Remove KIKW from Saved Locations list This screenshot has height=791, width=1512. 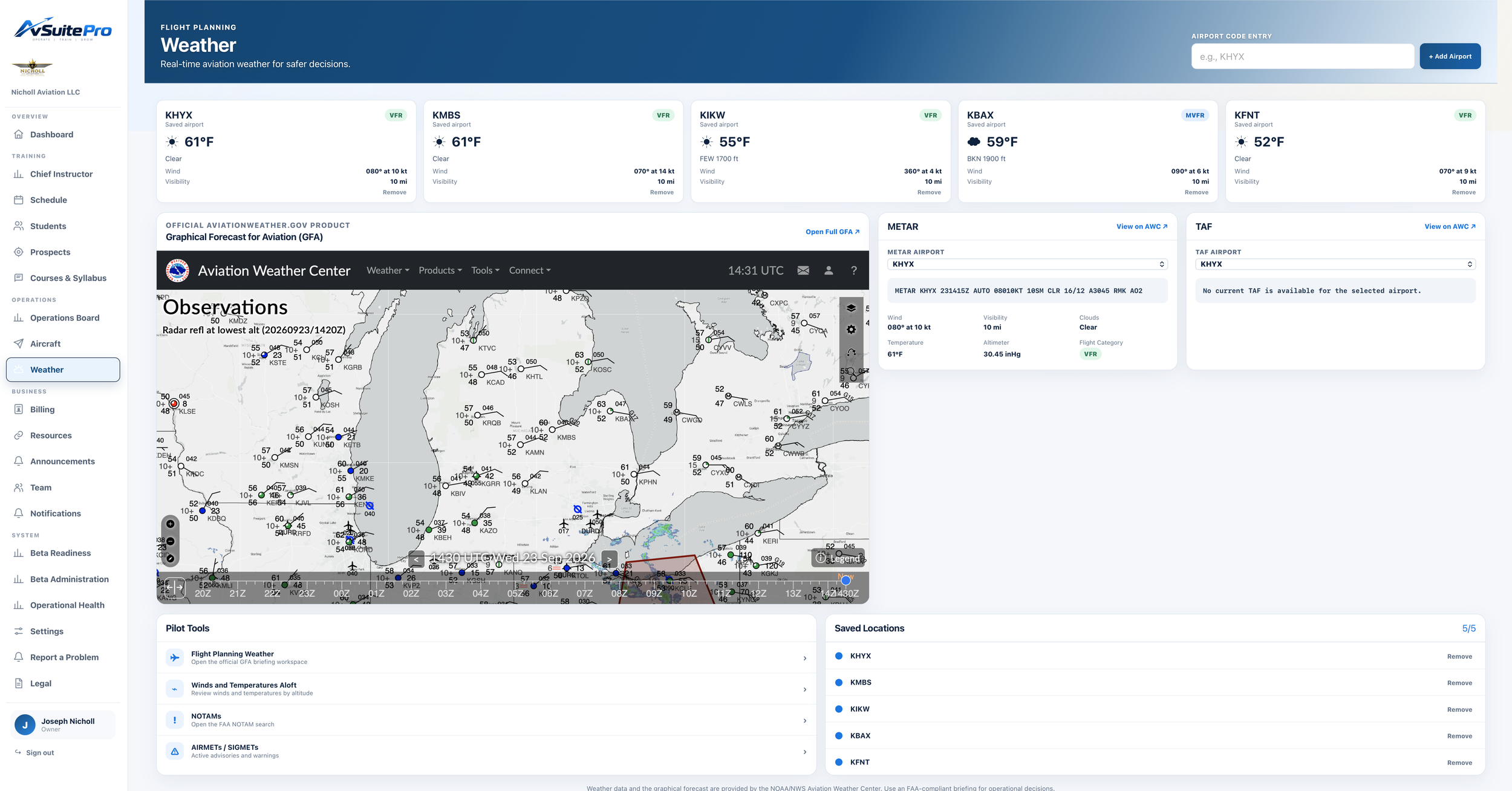[1459, 709]
